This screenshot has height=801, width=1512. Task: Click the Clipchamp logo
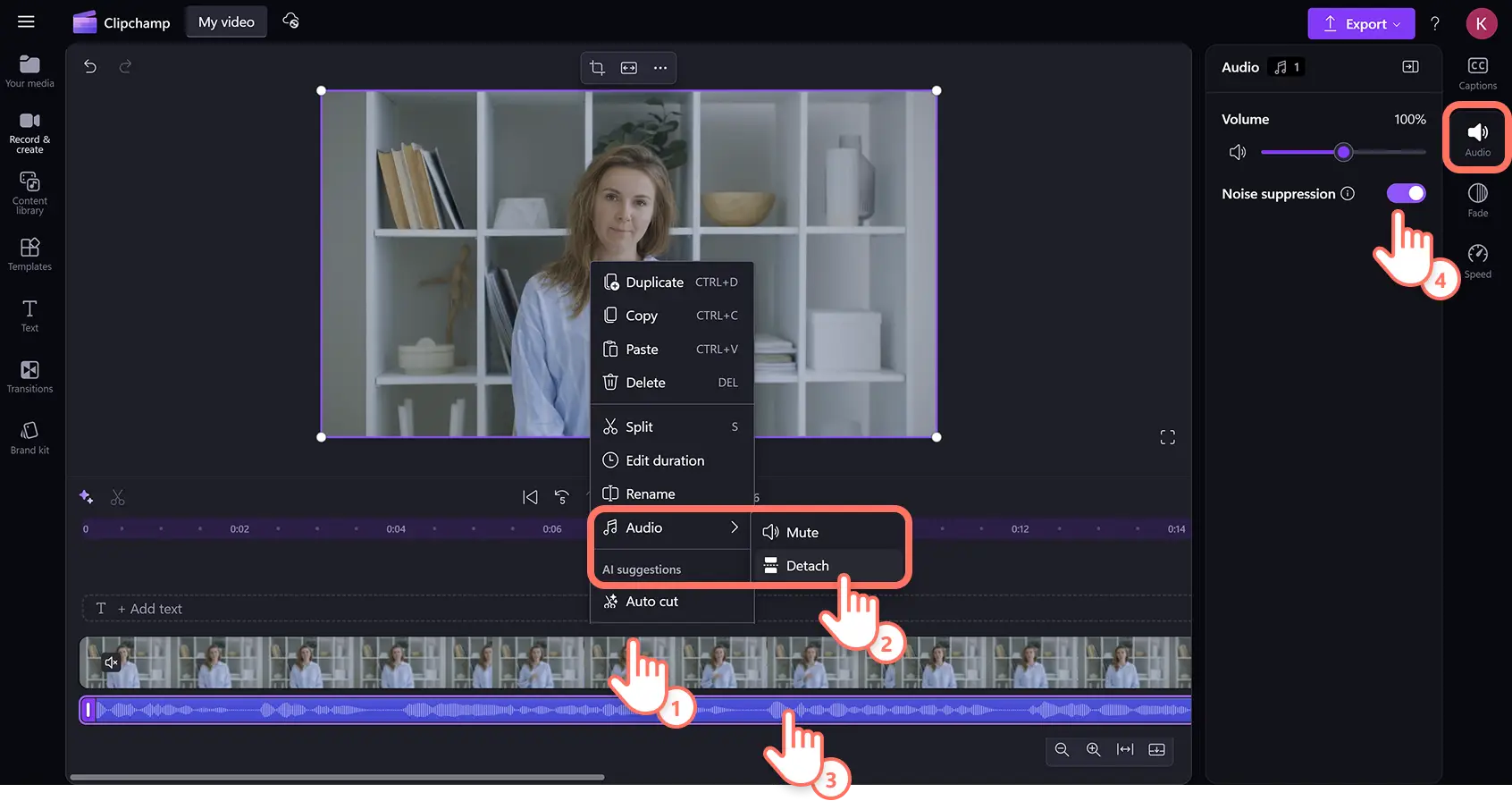[122, 22]
